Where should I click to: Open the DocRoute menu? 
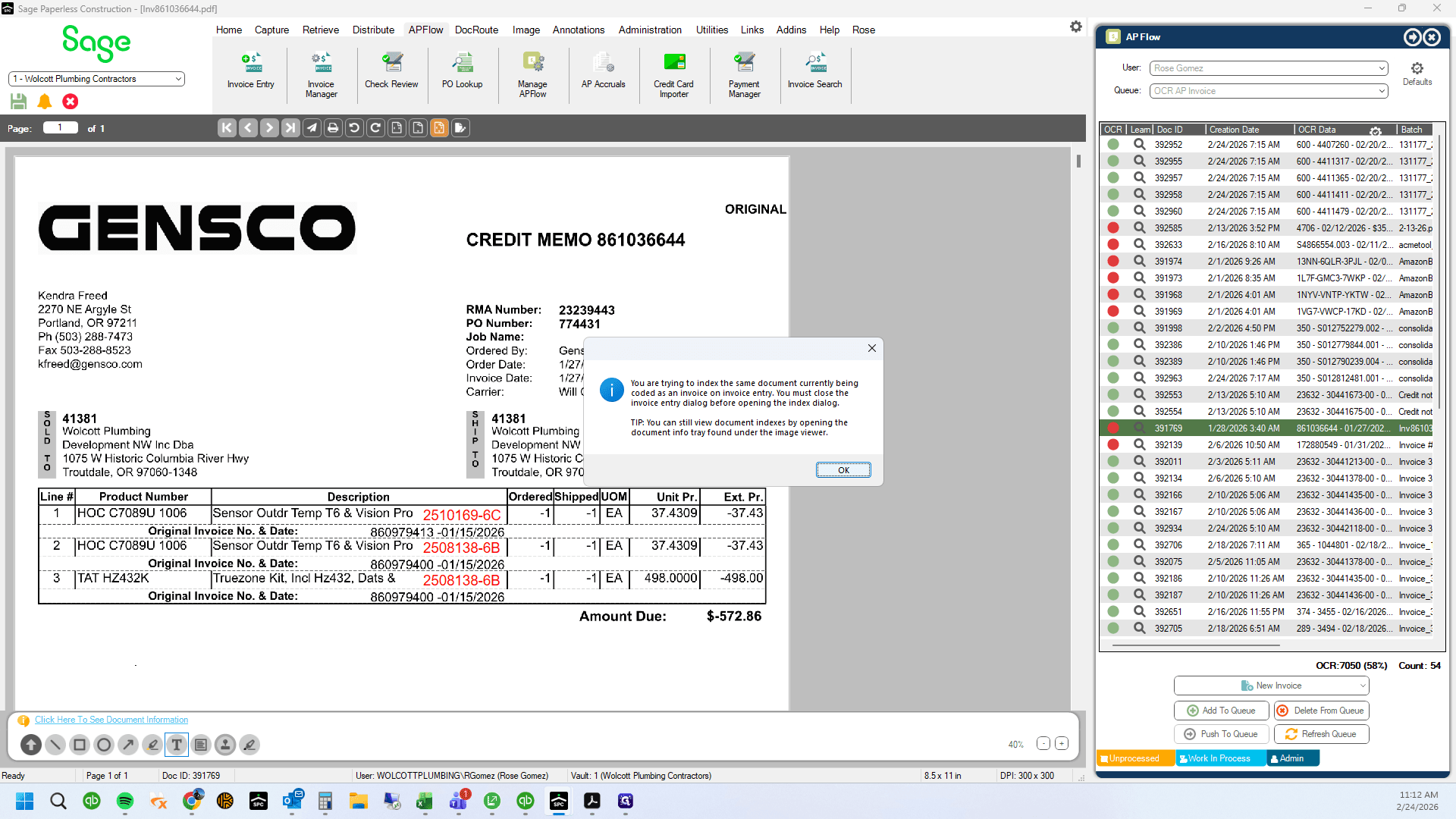476,30
